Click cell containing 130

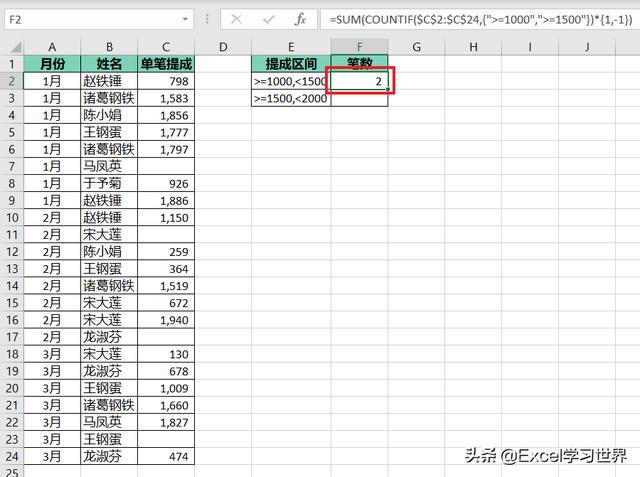(166, 354)
